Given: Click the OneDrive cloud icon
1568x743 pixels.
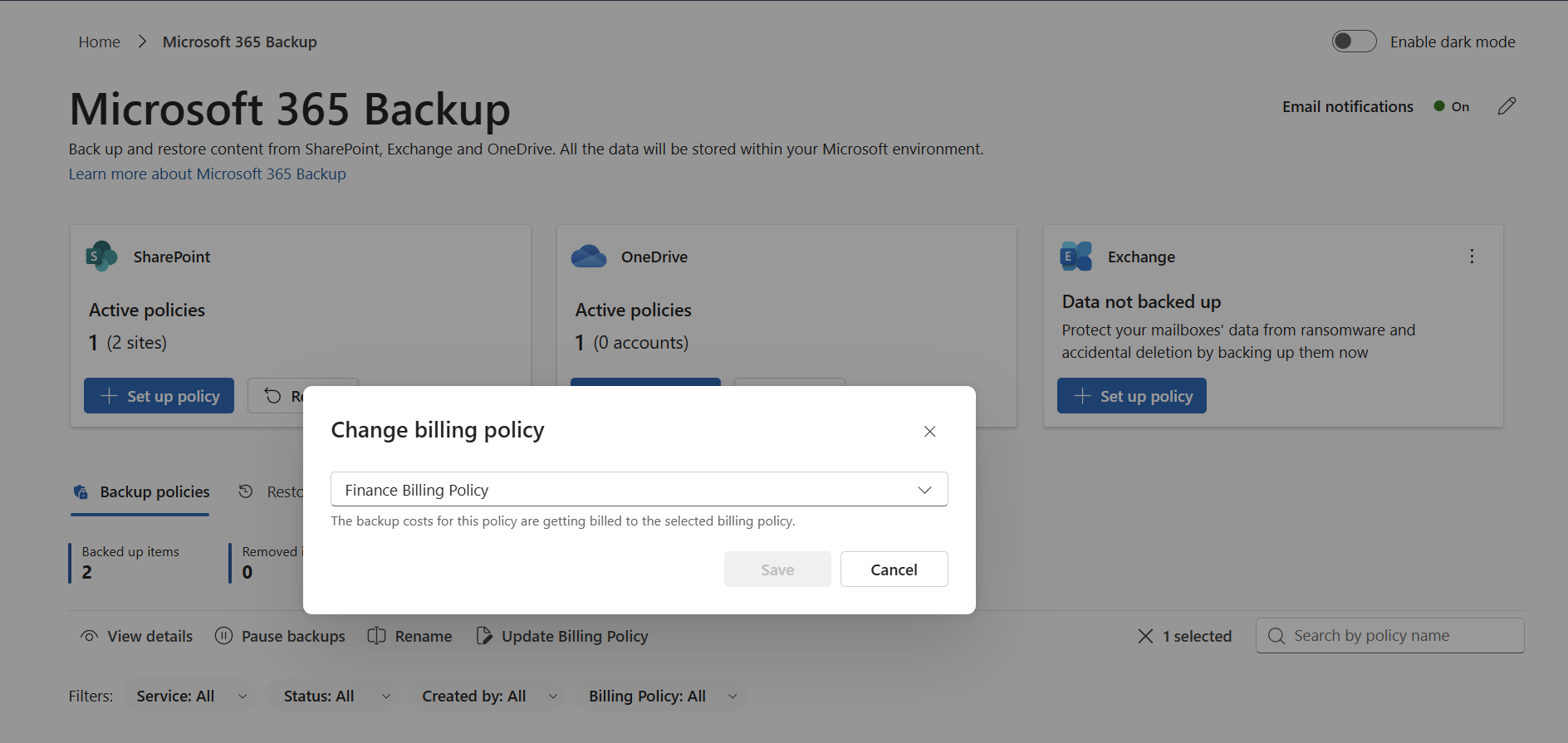Looking at the screenshot, I should 589,257.
